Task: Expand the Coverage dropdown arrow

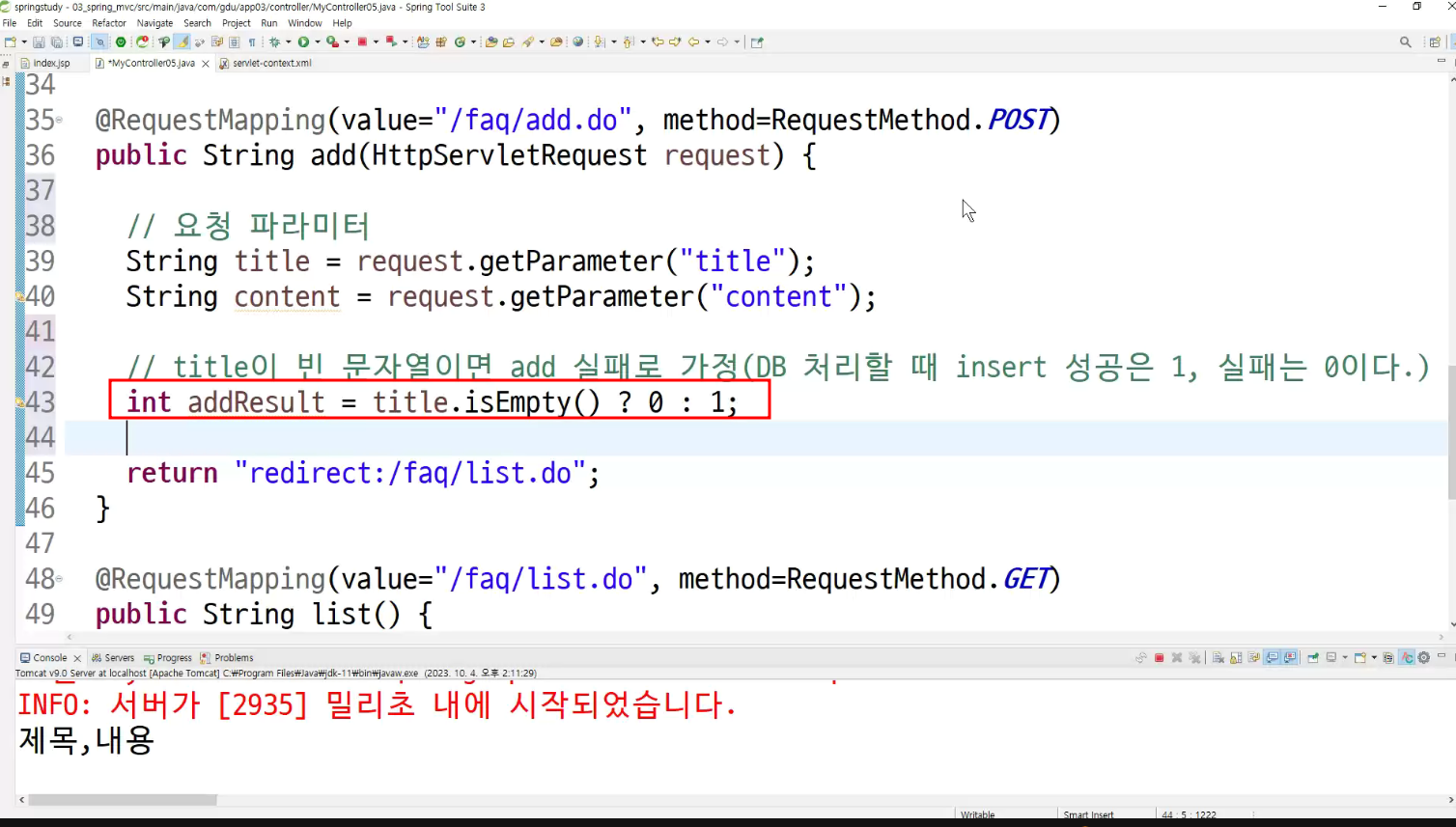Action: click(x=347, y=41)
